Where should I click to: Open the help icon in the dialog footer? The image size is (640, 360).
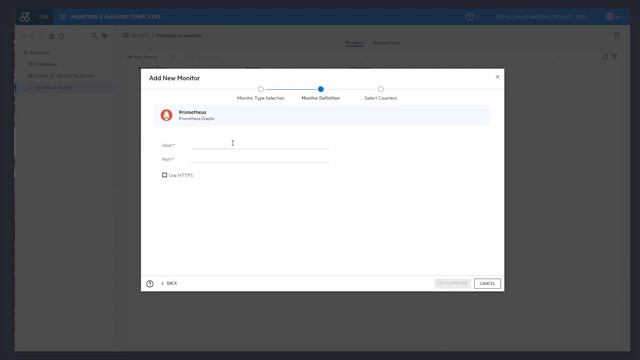click(x=150, y=284)
